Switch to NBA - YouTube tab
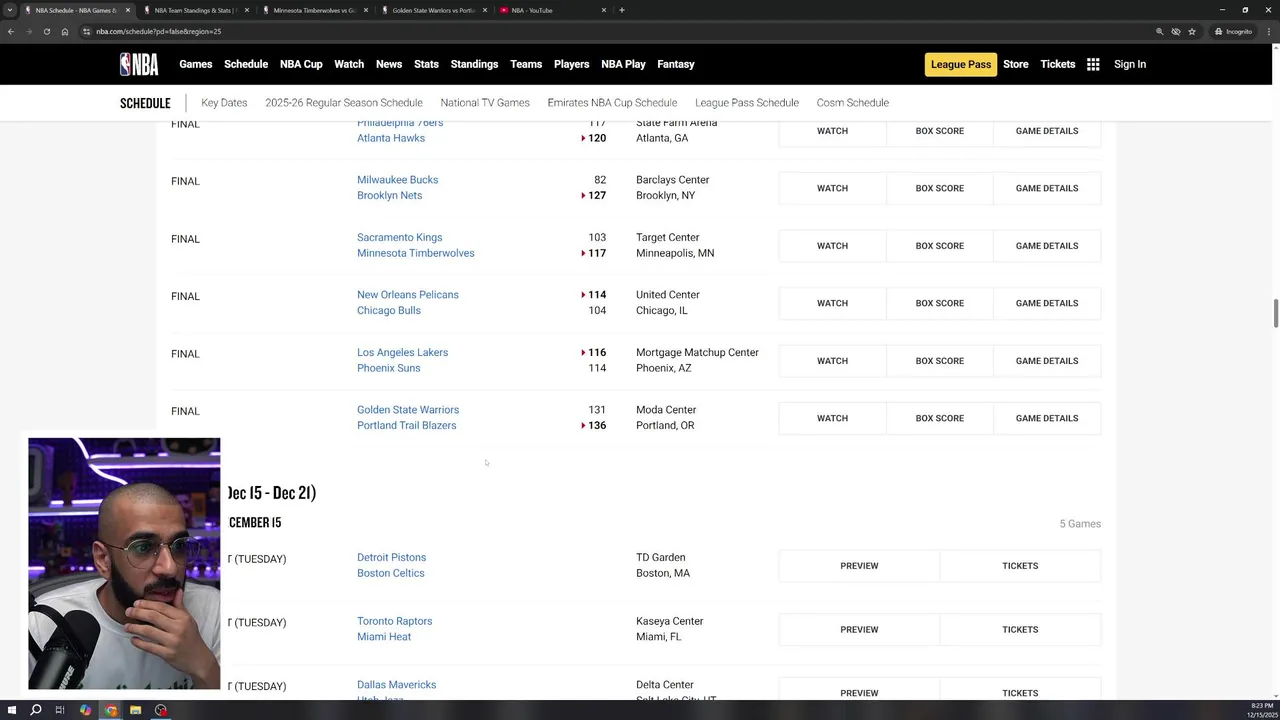This screenshot has width=1280, height=720. (553, 10)
